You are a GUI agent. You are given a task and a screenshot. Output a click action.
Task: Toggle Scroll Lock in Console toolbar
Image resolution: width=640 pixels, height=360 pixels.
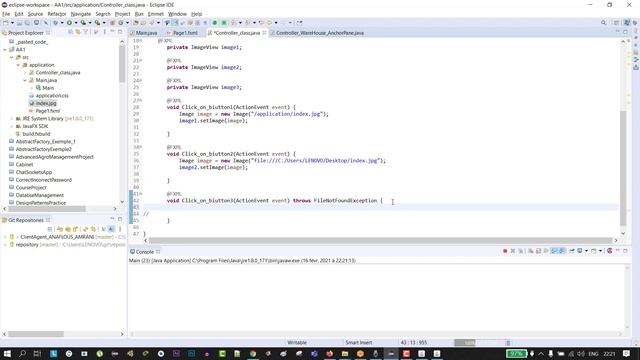(538, 251)
